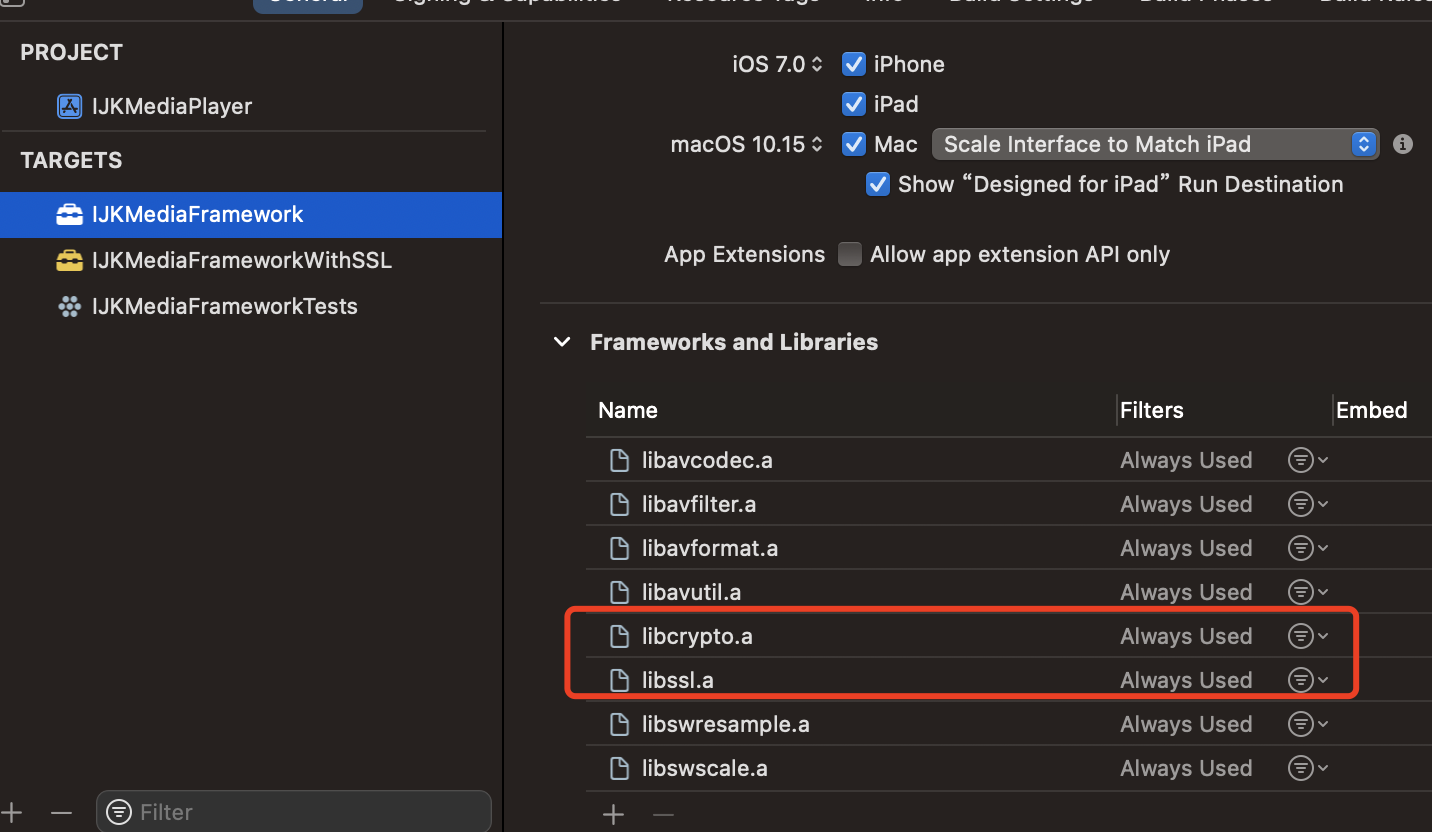
Task: Toggle the iPad checkbox
Action: [853, 104]
